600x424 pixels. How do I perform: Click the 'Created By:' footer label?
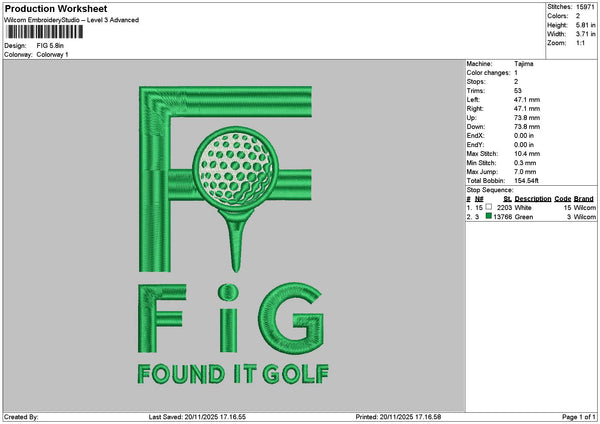21,417
